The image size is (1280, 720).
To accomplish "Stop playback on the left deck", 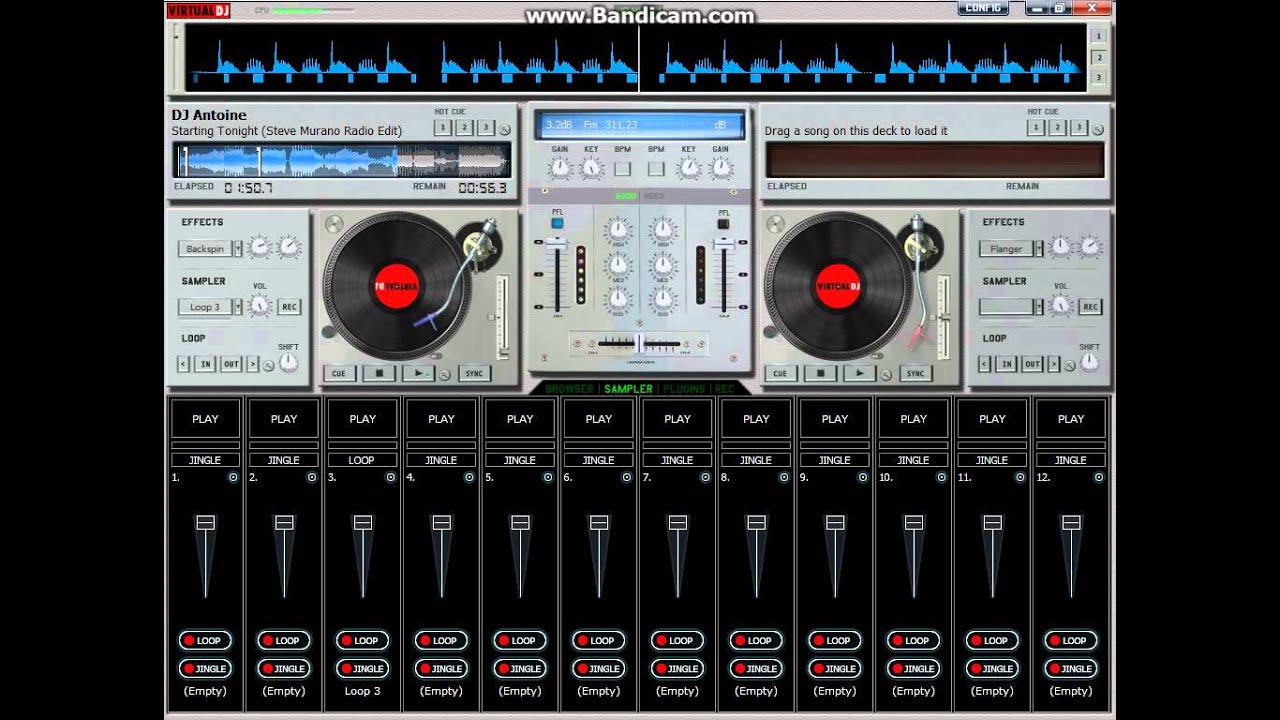I will tap(379, 373).
